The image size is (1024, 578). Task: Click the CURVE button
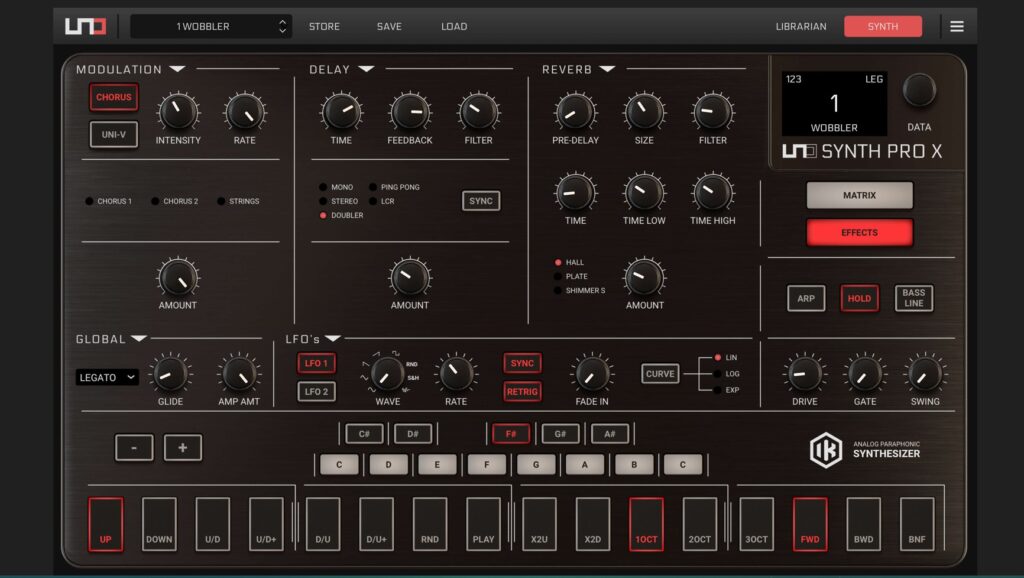[x=660, y=374]
